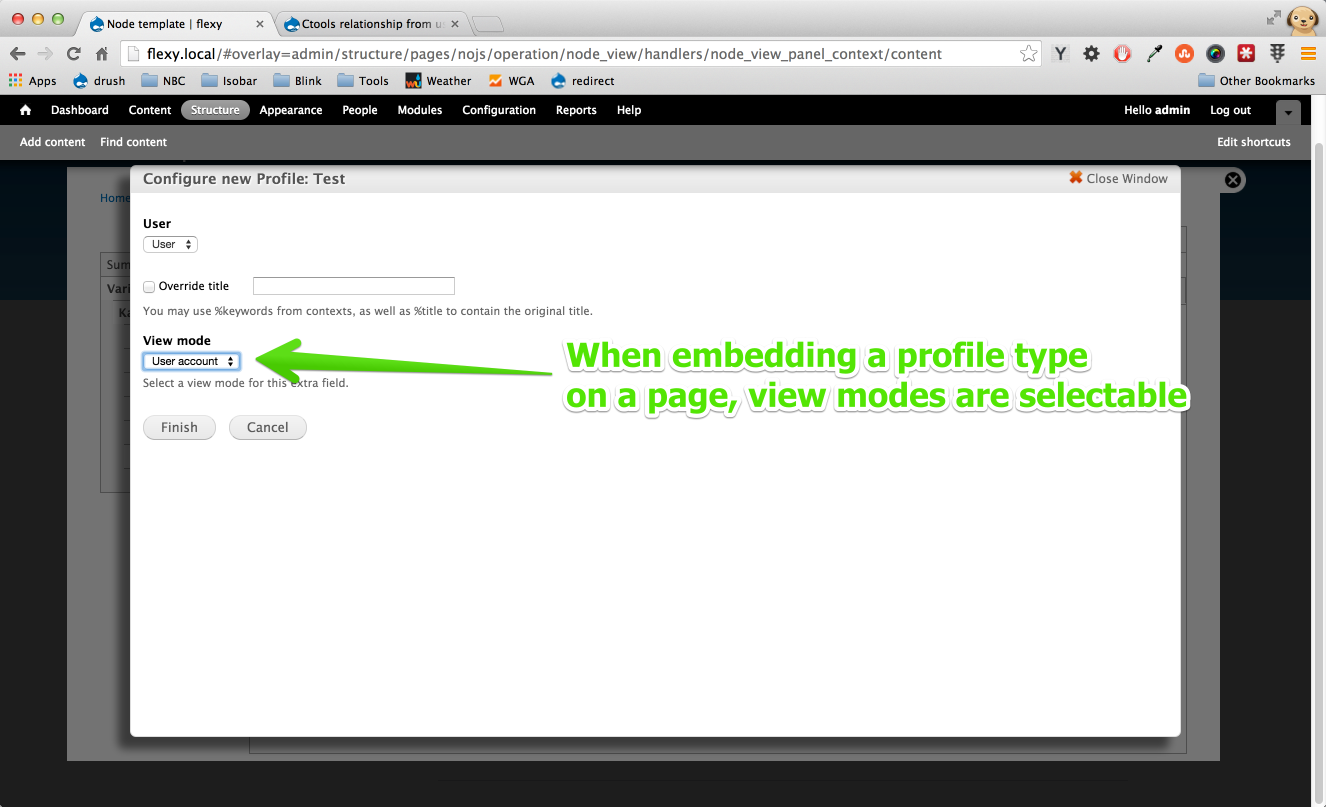Screen dimensions: 1326x807
Task: Click Close Window link
Action: [x=1118, y=178]
